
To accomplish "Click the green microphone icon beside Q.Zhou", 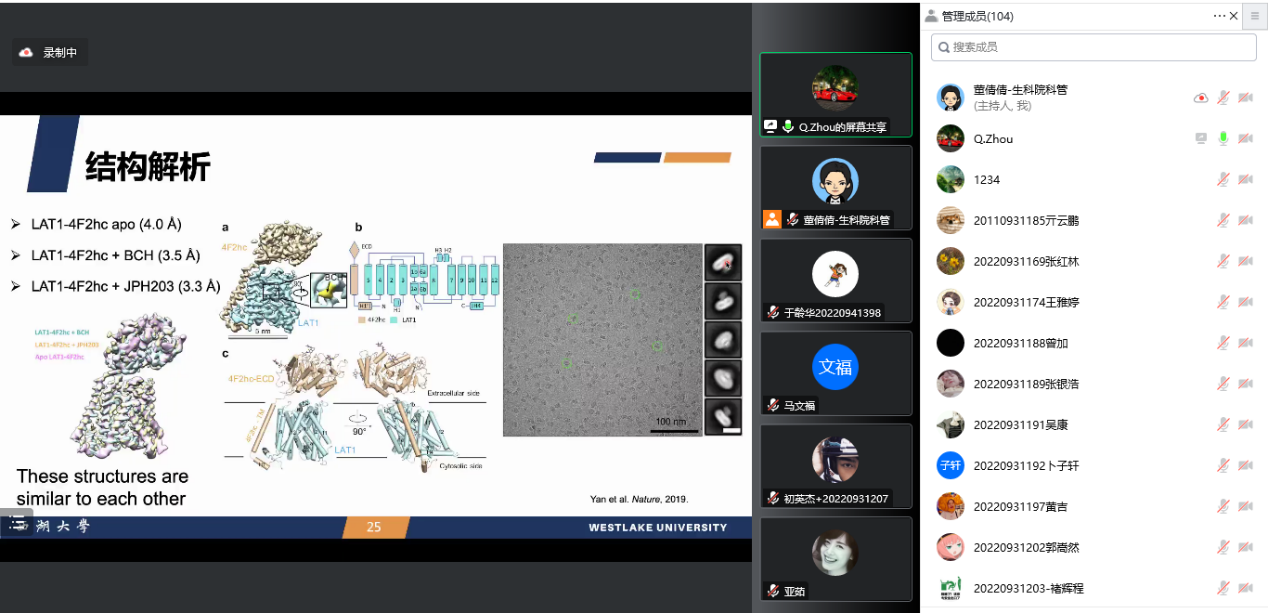I will [x=1222, y=138].
